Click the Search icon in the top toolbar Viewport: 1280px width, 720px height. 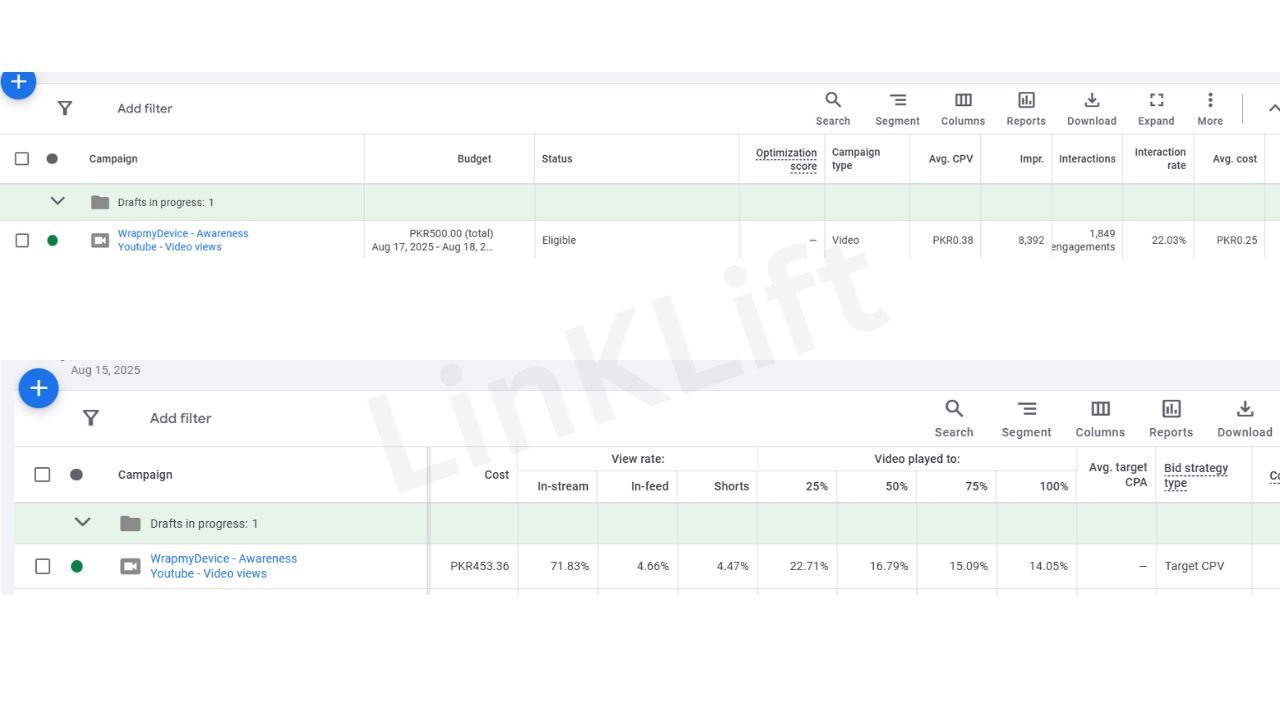(832, 101)
